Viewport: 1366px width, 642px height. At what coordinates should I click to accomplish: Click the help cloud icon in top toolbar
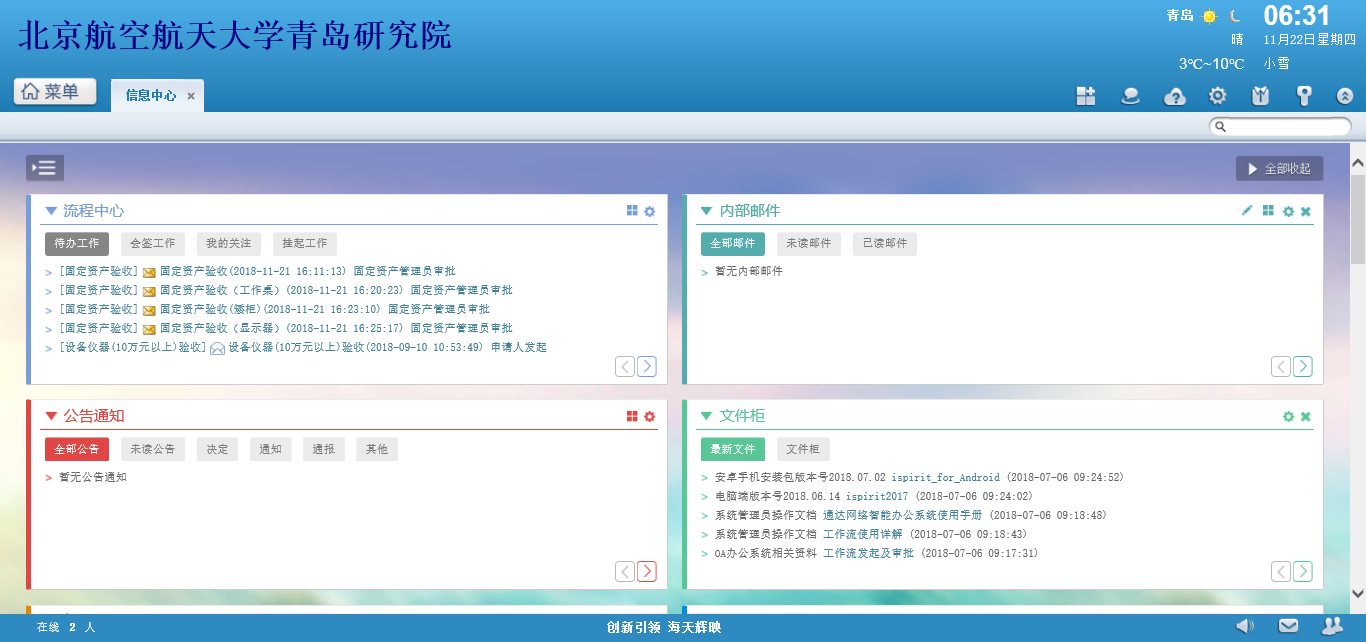[x=1175, y=96]
